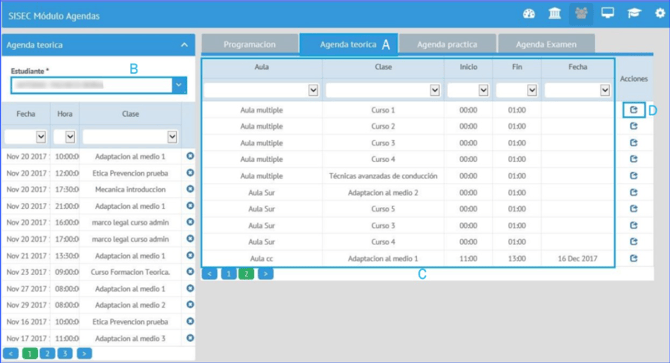The height and width of the screenshot is (363, 670).
Task: Switch to the Agenda practica tab
Action: 447,44
